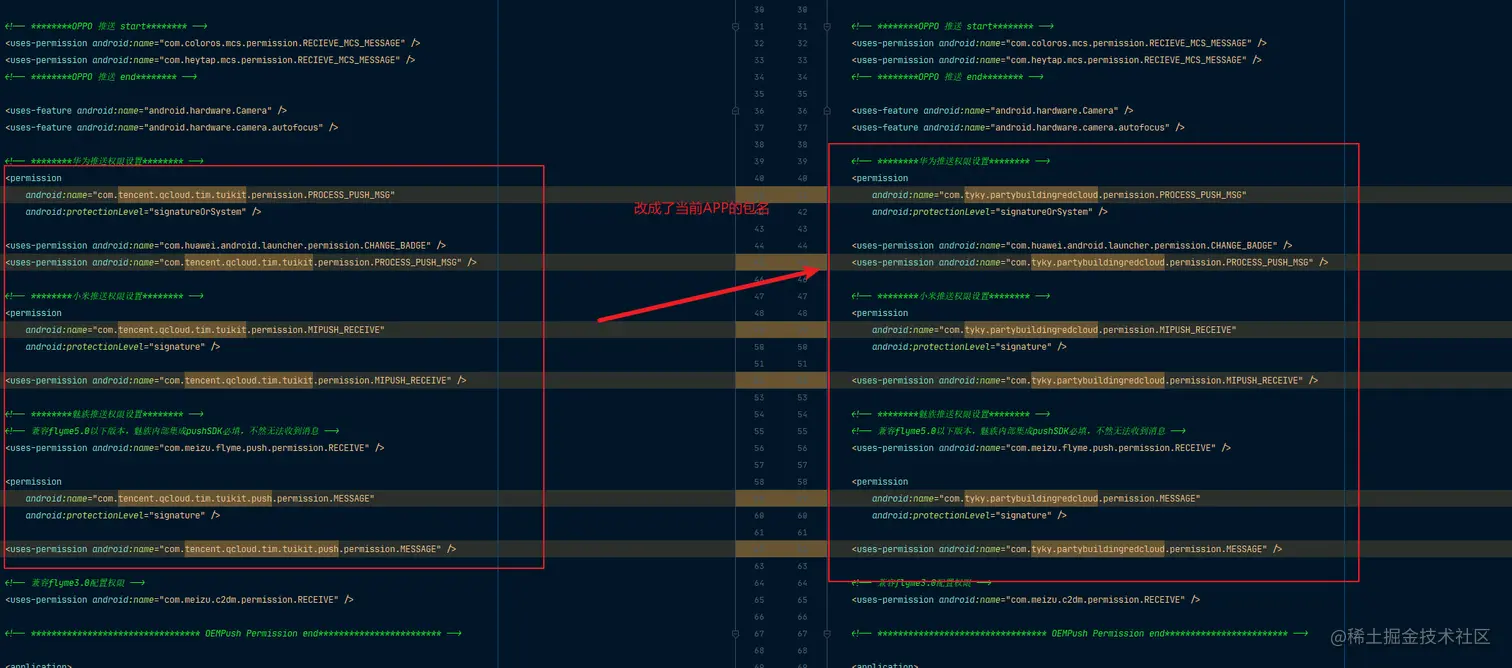Click right pane OPPO 推送 start comment

click(952, 26)
